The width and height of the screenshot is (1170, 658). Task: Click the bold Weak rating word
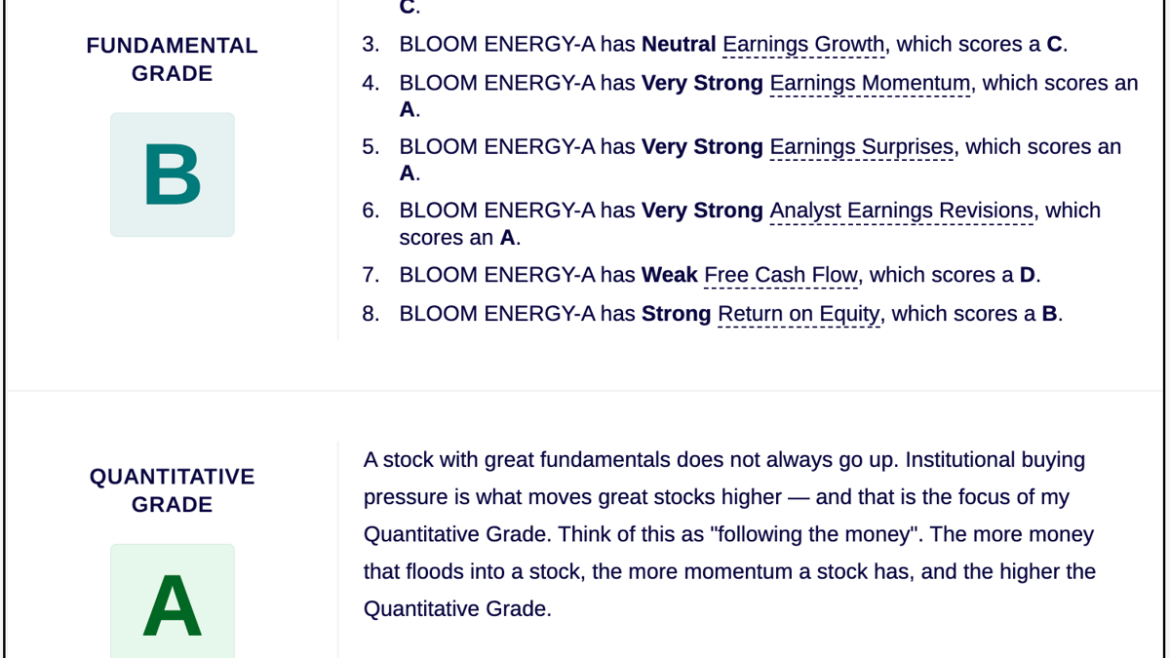click(x=669, y=275)
